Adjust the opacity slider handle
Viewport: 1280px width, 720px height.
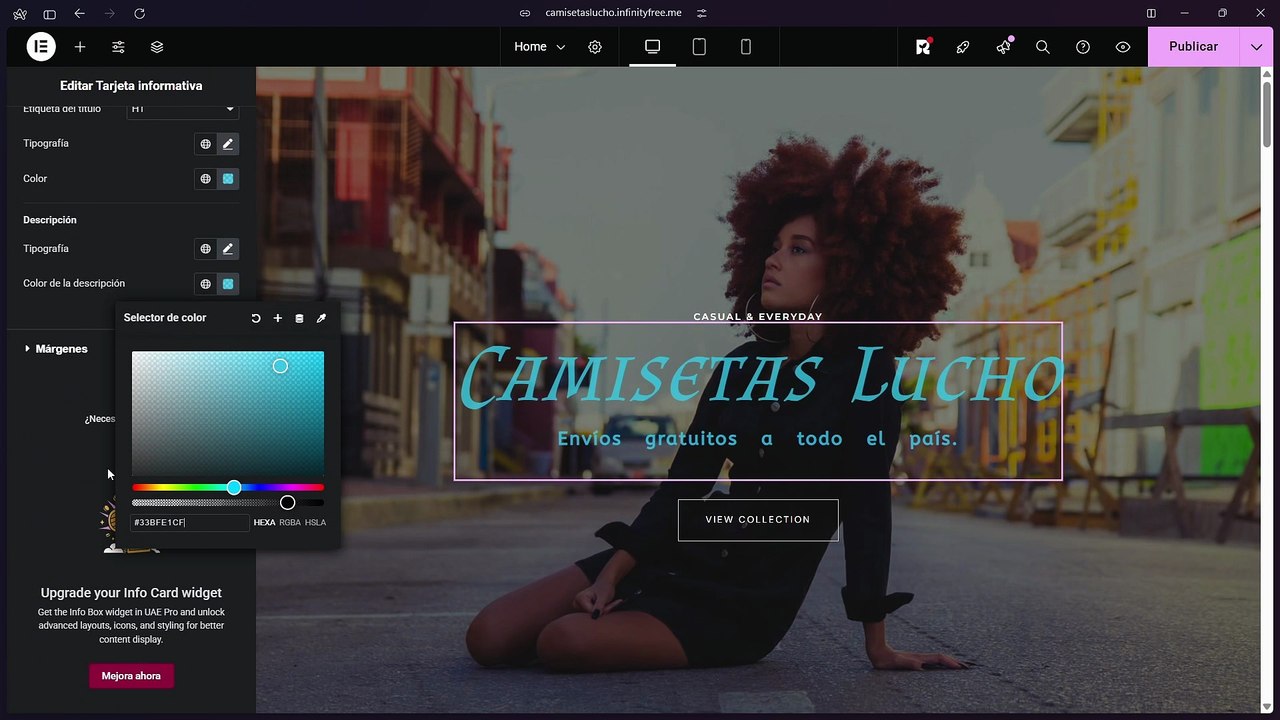tap(288, 502)
